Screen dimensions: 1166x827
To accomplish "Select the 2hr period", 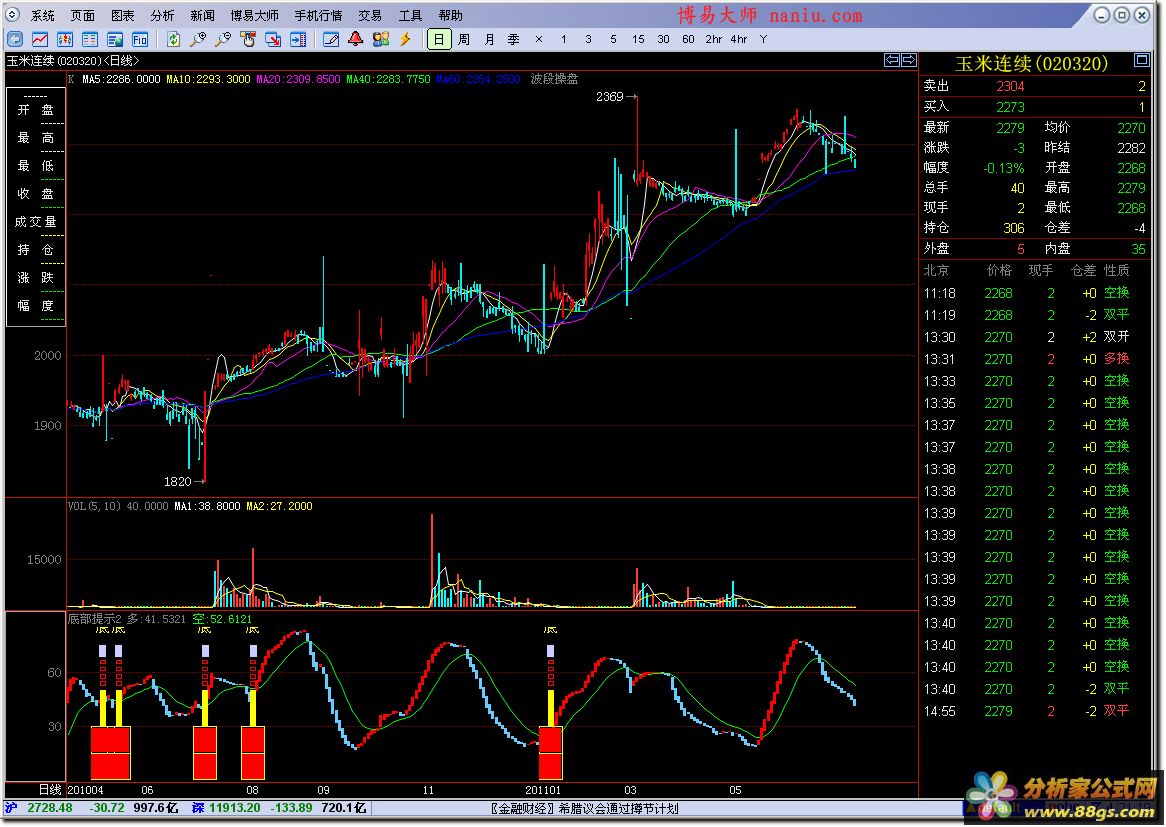I will (714, 39).
